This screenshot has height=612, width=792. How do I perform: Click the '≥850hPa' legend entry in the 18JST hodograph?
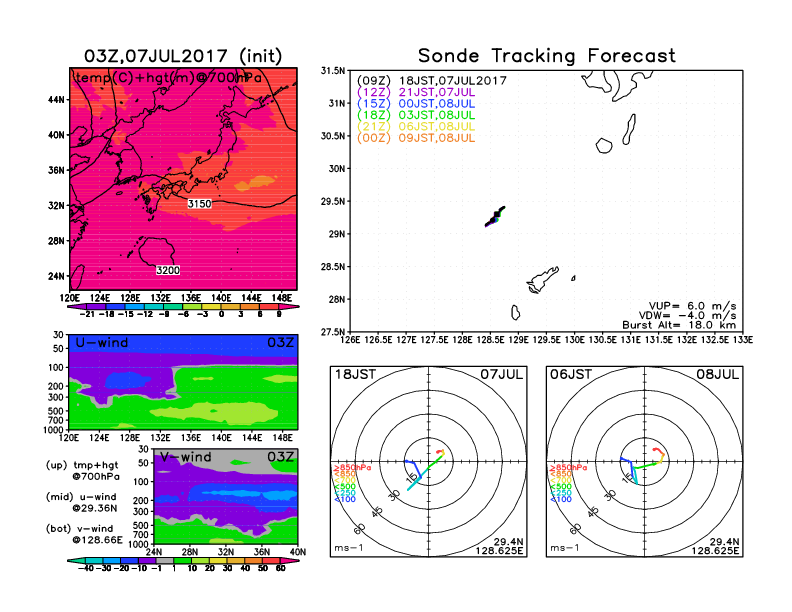[352, 468]
